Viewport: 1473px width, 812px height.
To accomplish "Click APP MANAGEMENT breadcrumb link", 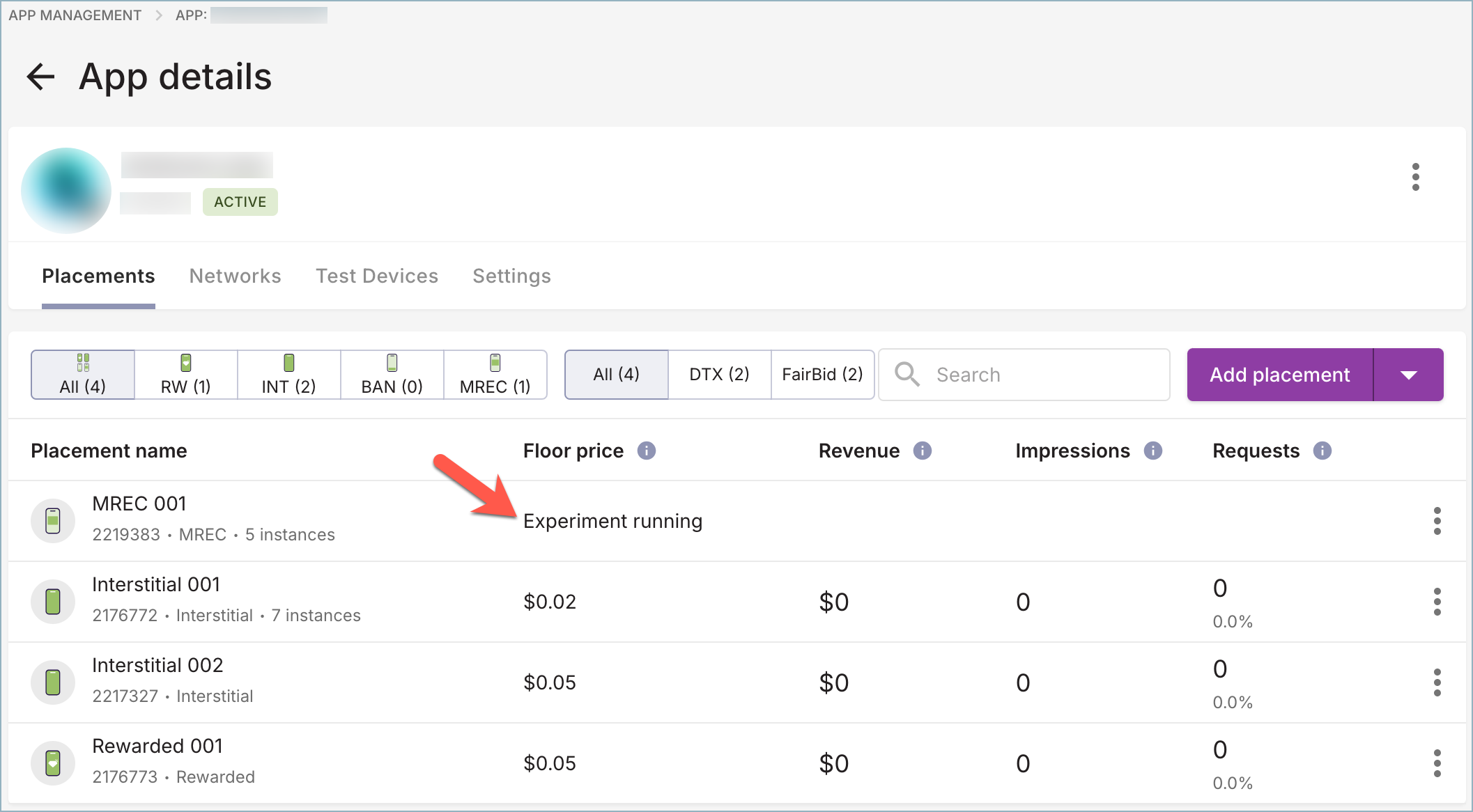I will click(75, 15).
